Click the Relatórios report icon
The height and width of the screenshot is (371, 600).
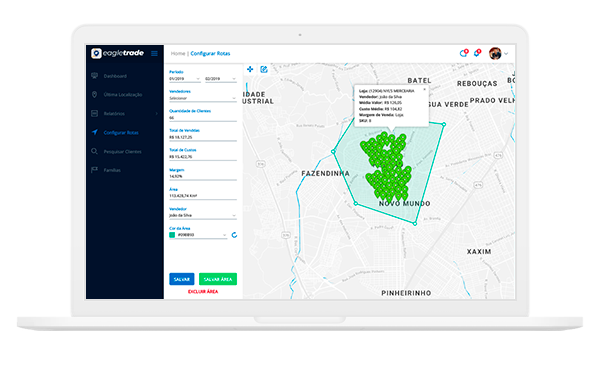(x=95, y=114)
